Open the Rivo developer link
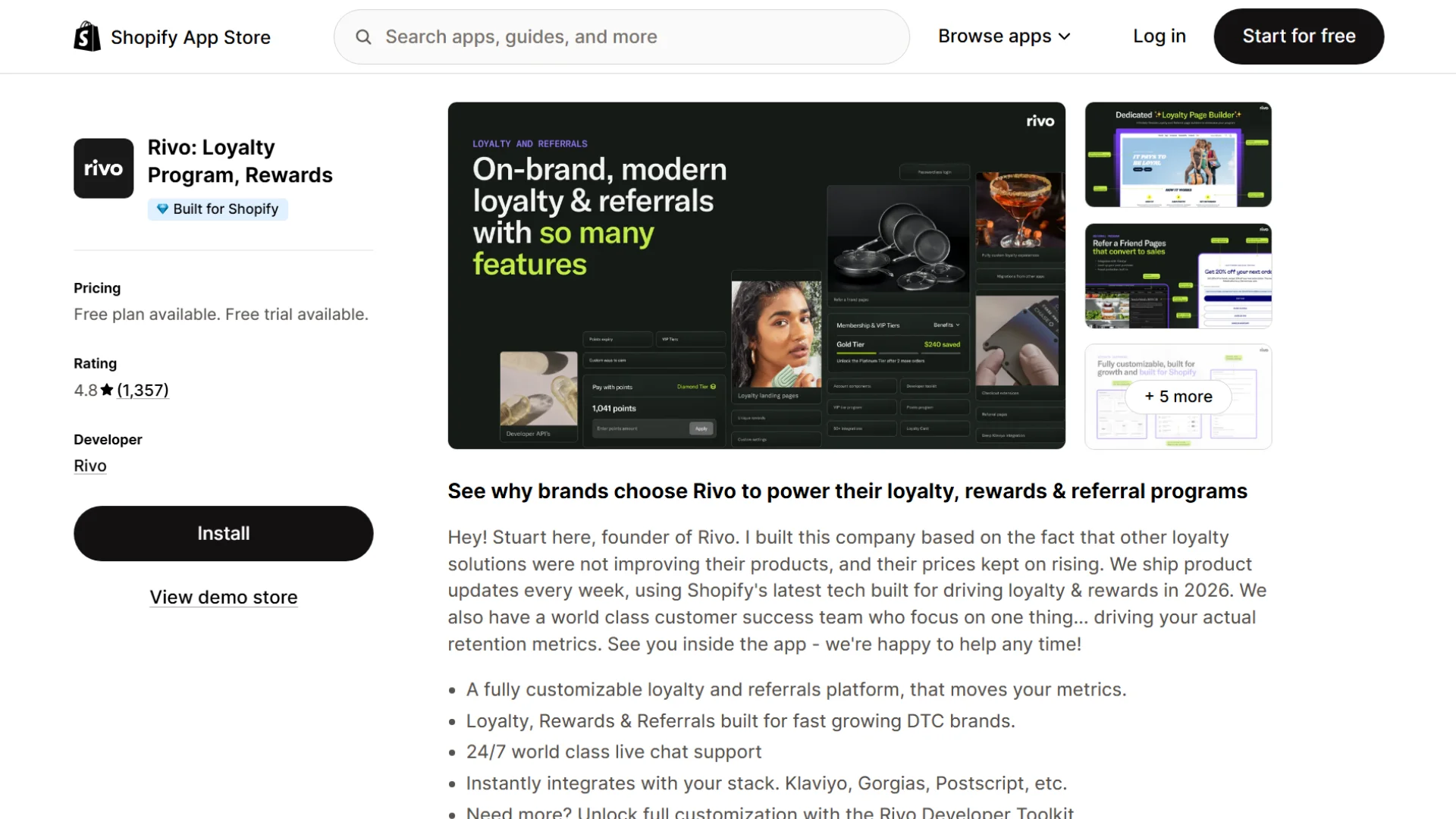This screenshot has width=1456, height=819. click(x=90, y=466)
